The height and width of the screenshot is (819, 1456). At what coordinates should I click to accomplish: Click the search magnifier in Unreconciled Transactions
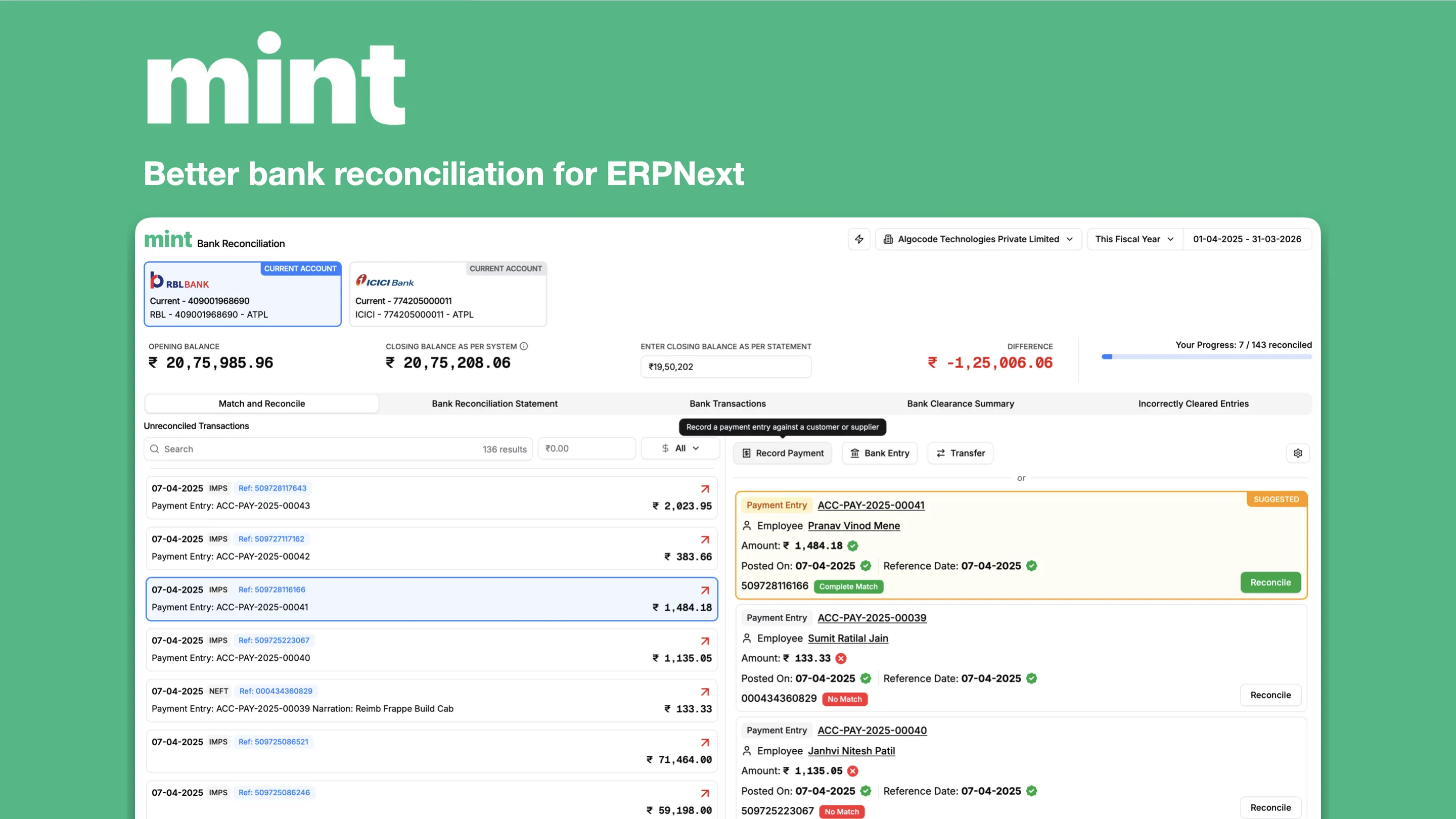point(154,448)
